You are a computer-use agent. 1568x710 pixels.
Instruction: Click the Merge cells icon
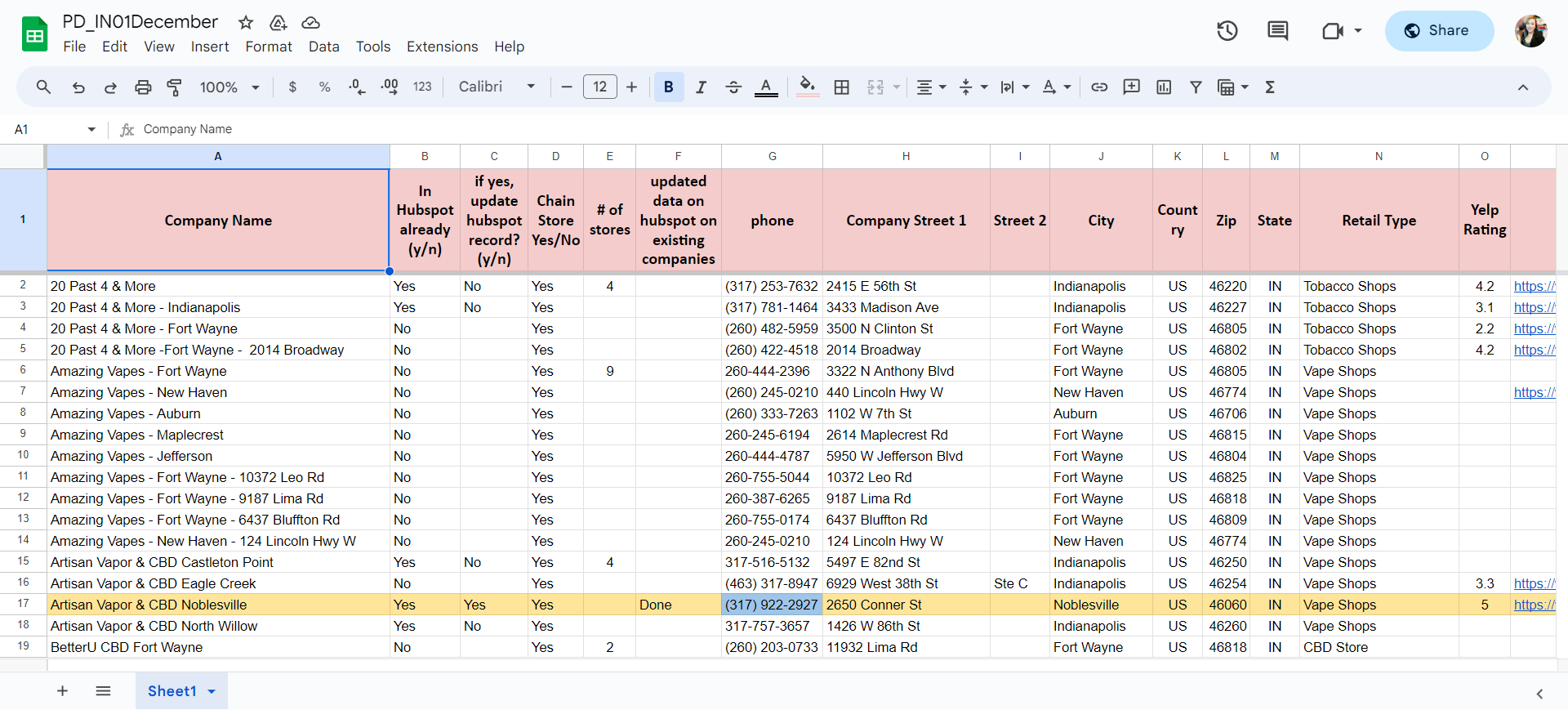(875, 87)
